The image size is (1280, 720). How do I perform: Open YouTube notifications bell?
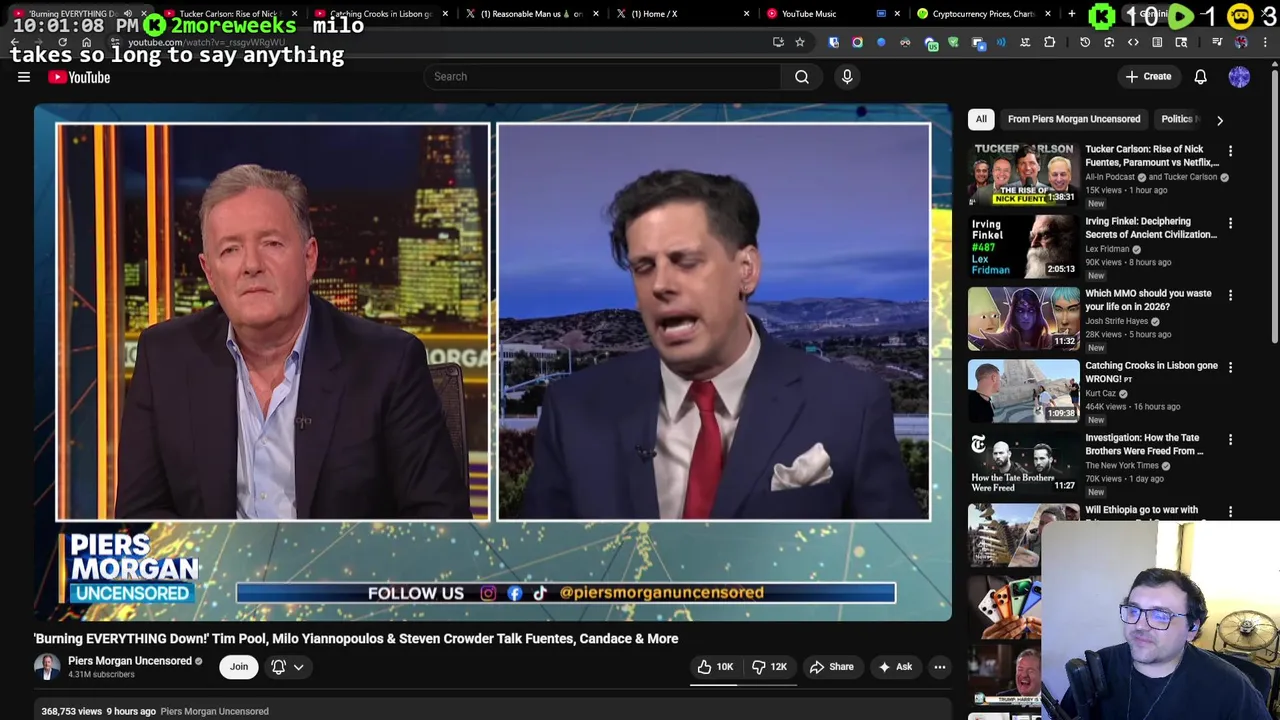point(1201,76)
